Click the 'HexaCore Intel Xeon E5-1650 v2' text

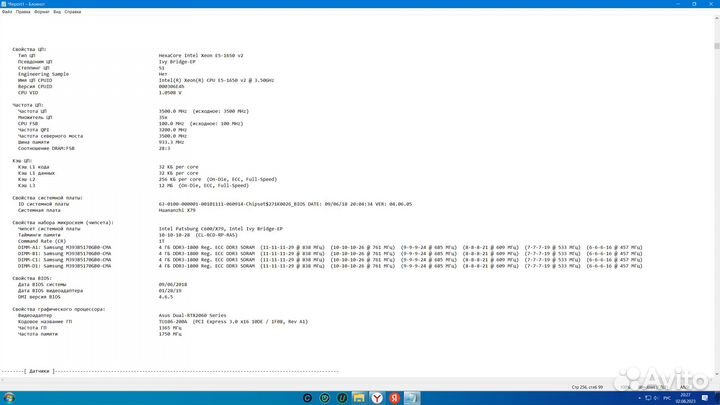201,56
